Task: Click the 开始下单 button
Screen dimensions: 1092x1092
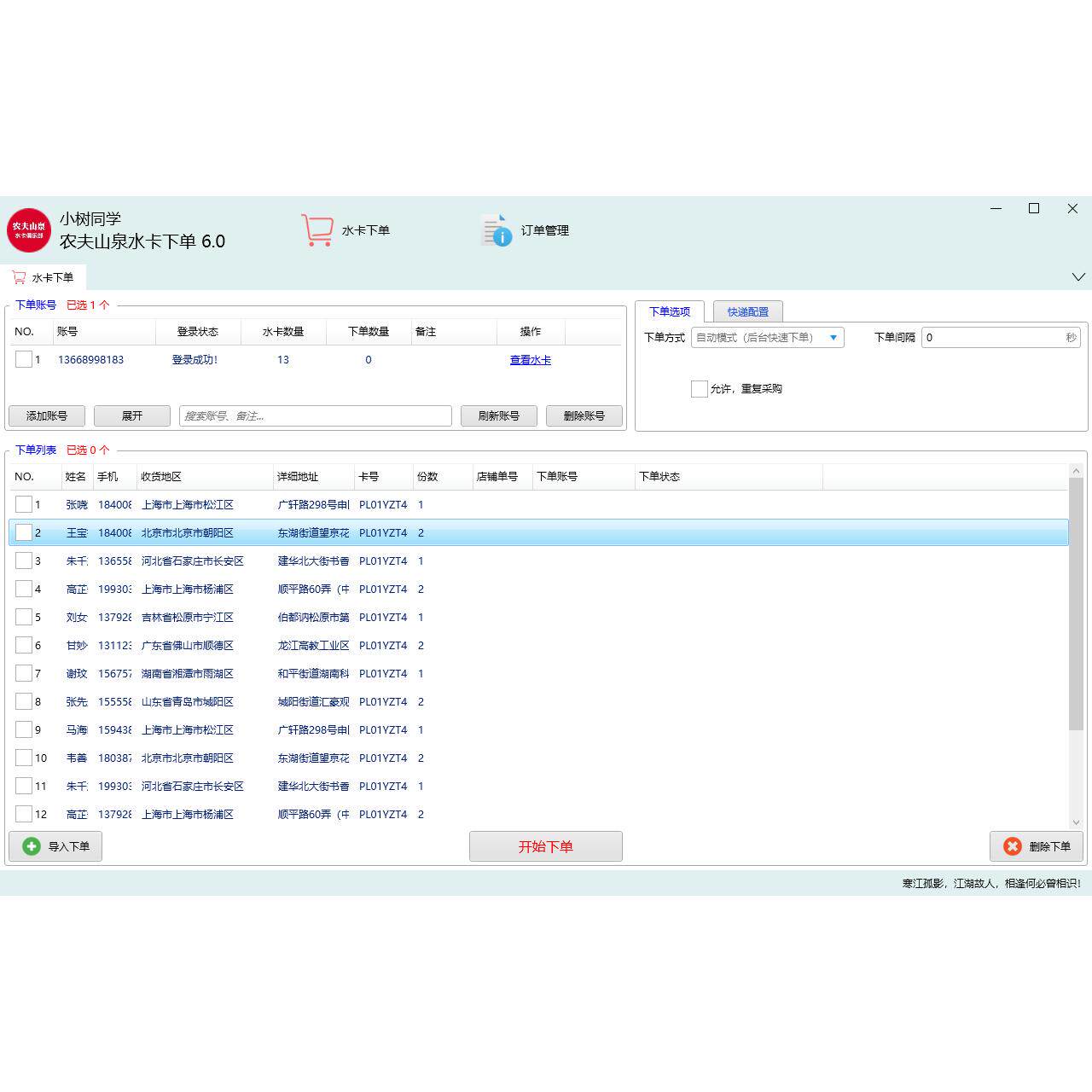Action: click(546, 846)
